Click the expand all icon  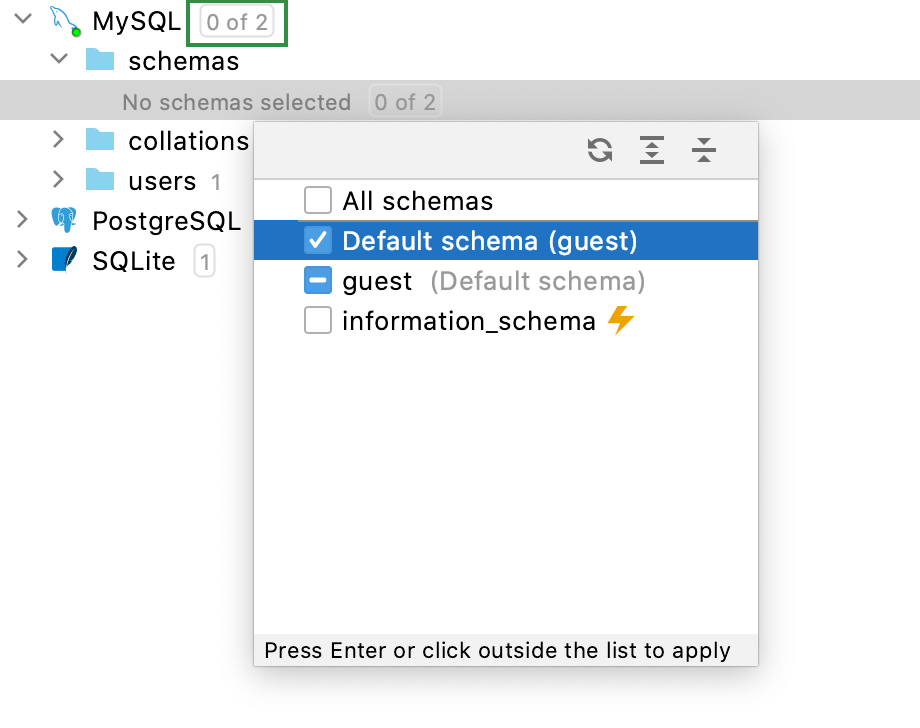652,150
